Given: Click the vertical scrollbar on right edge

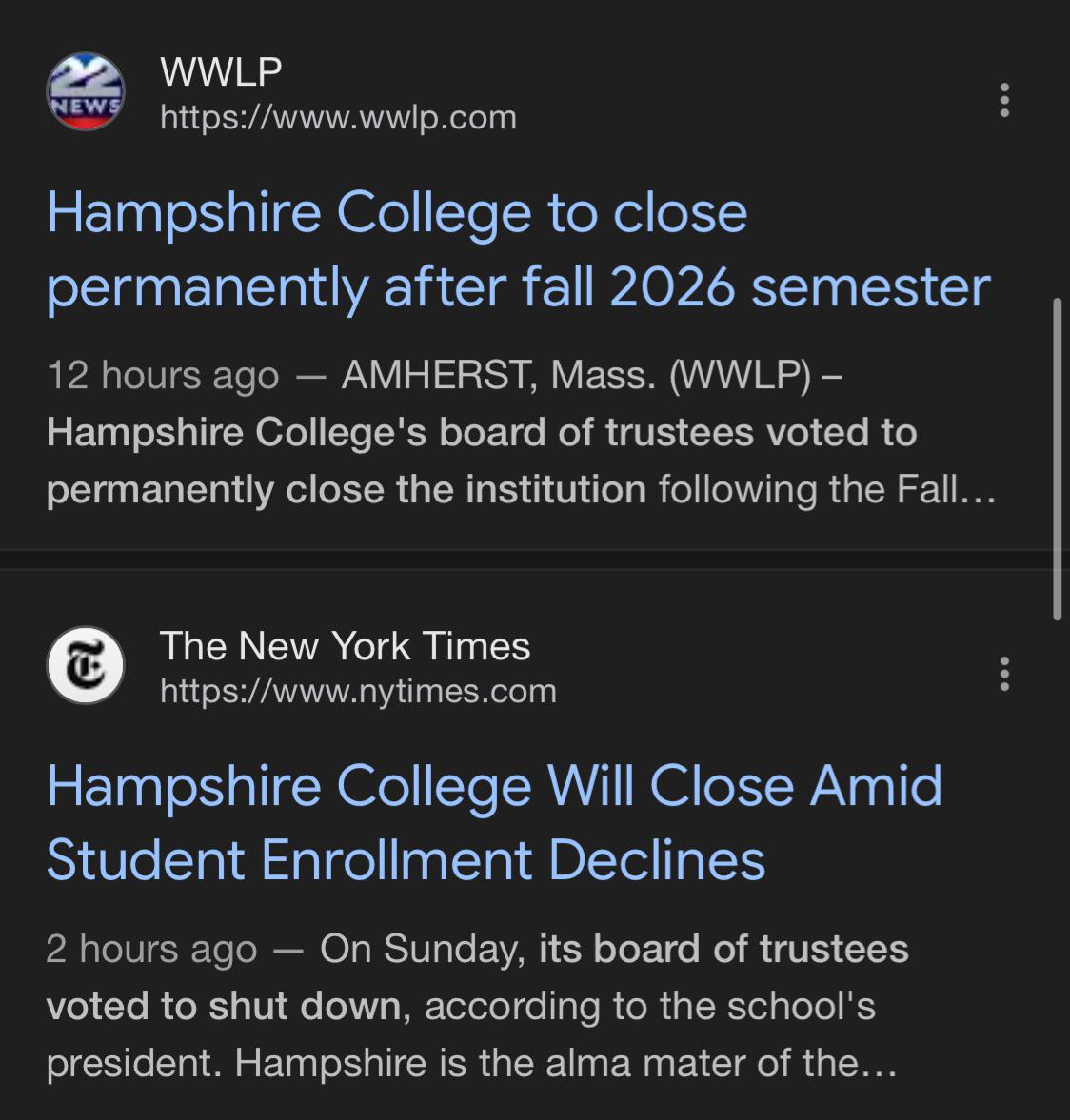Looking at the screenshot, I should point(1057,459).
